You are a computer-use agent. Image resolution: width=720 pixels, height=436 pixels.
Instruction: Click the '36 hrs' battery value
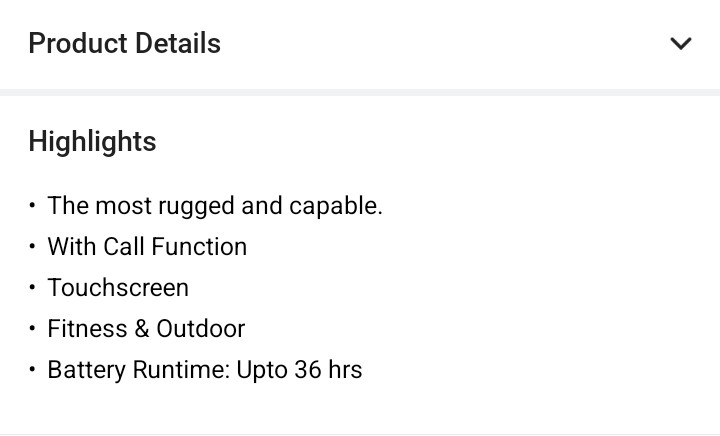329,370
